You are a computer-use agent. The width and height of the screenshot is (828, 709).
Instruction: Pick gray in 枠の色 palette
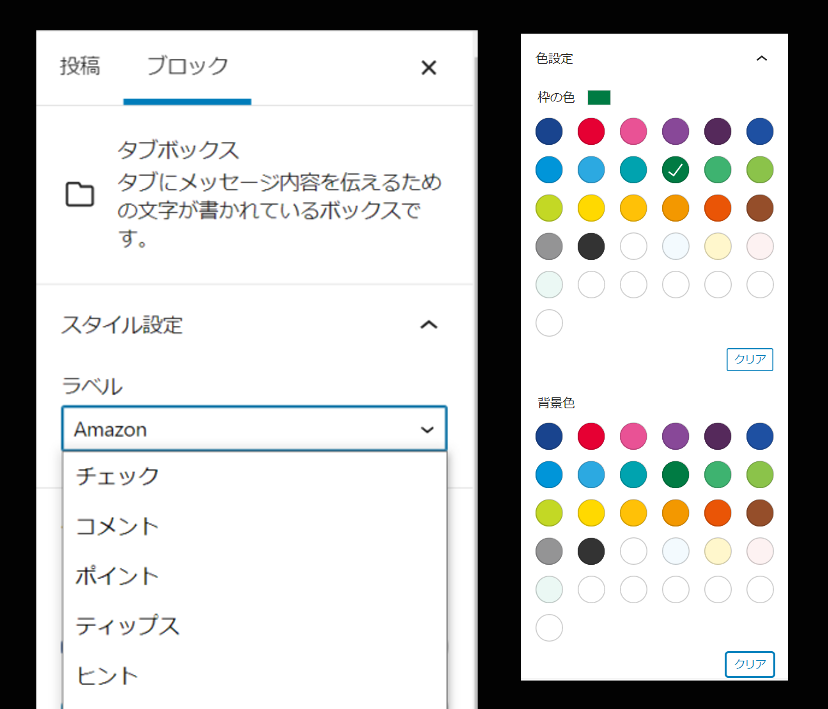click(x=549, y=247)
